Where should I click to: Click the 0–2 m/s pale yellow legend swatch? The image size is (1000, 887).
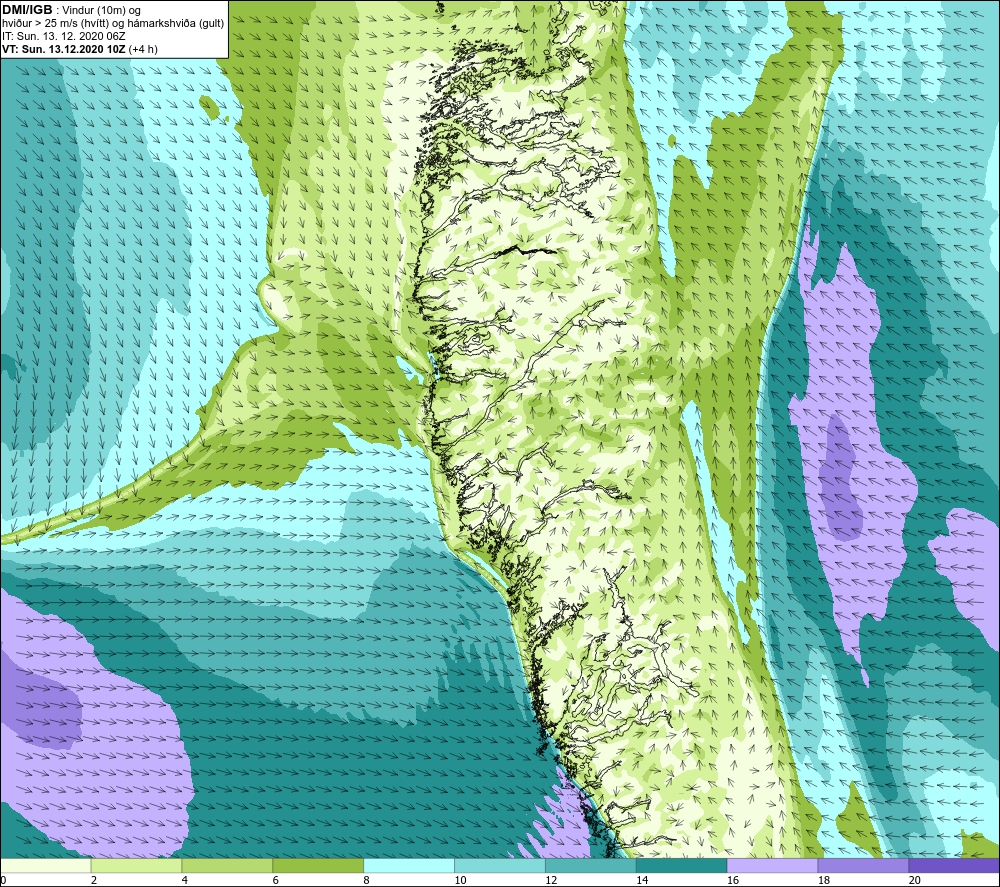point(45,865)
